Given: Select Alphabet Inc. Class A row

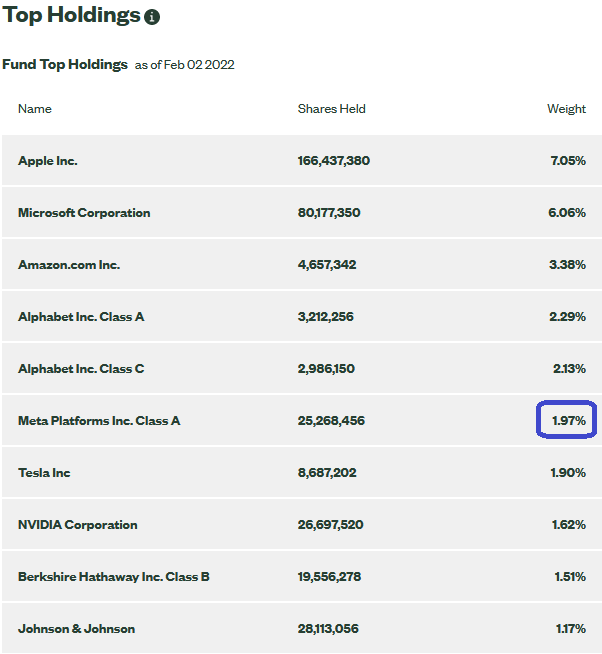Looking at the screenshot, I should (302, 316).
